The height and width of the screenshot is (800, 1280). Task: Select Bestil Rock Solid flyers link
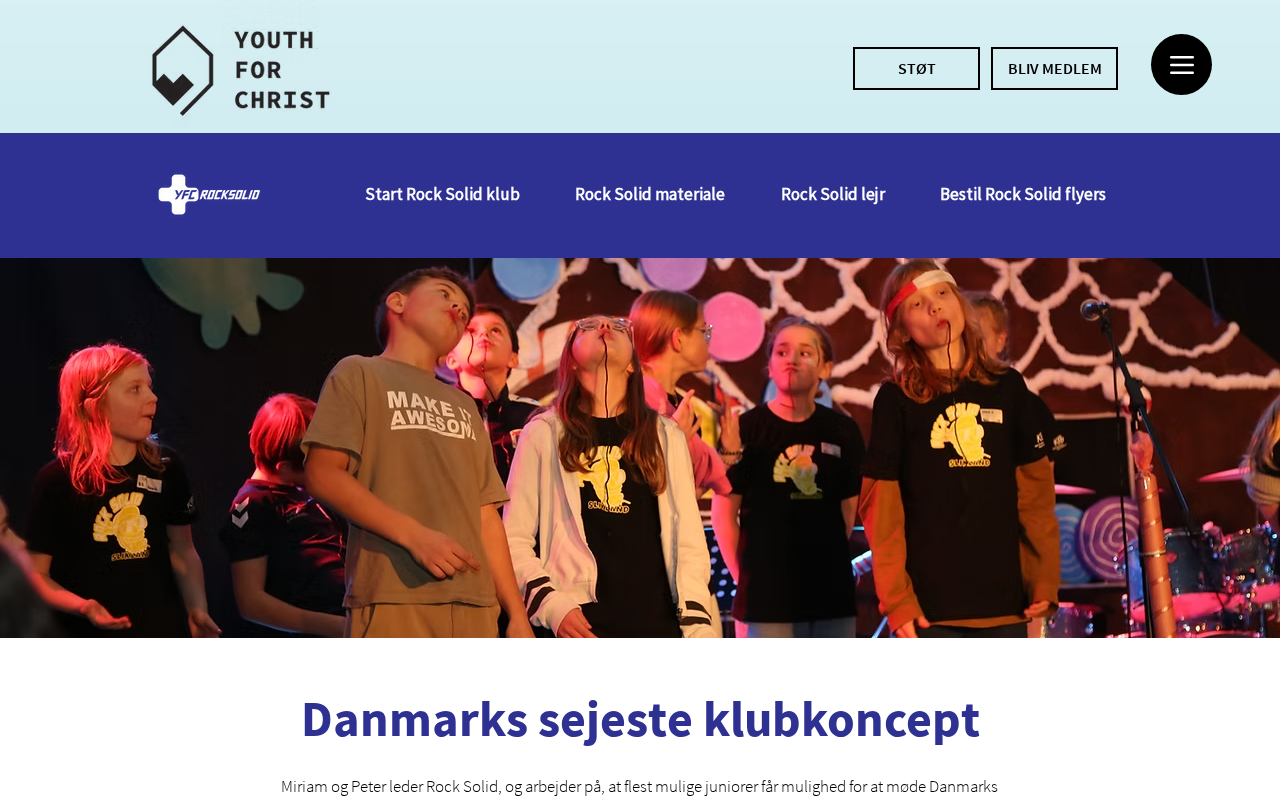point(1023,194)
